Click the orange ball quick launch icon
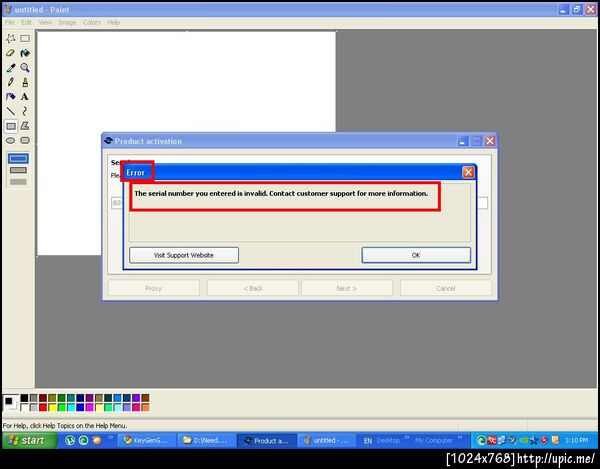Viewport: 600px width, 469px height. 97,440
